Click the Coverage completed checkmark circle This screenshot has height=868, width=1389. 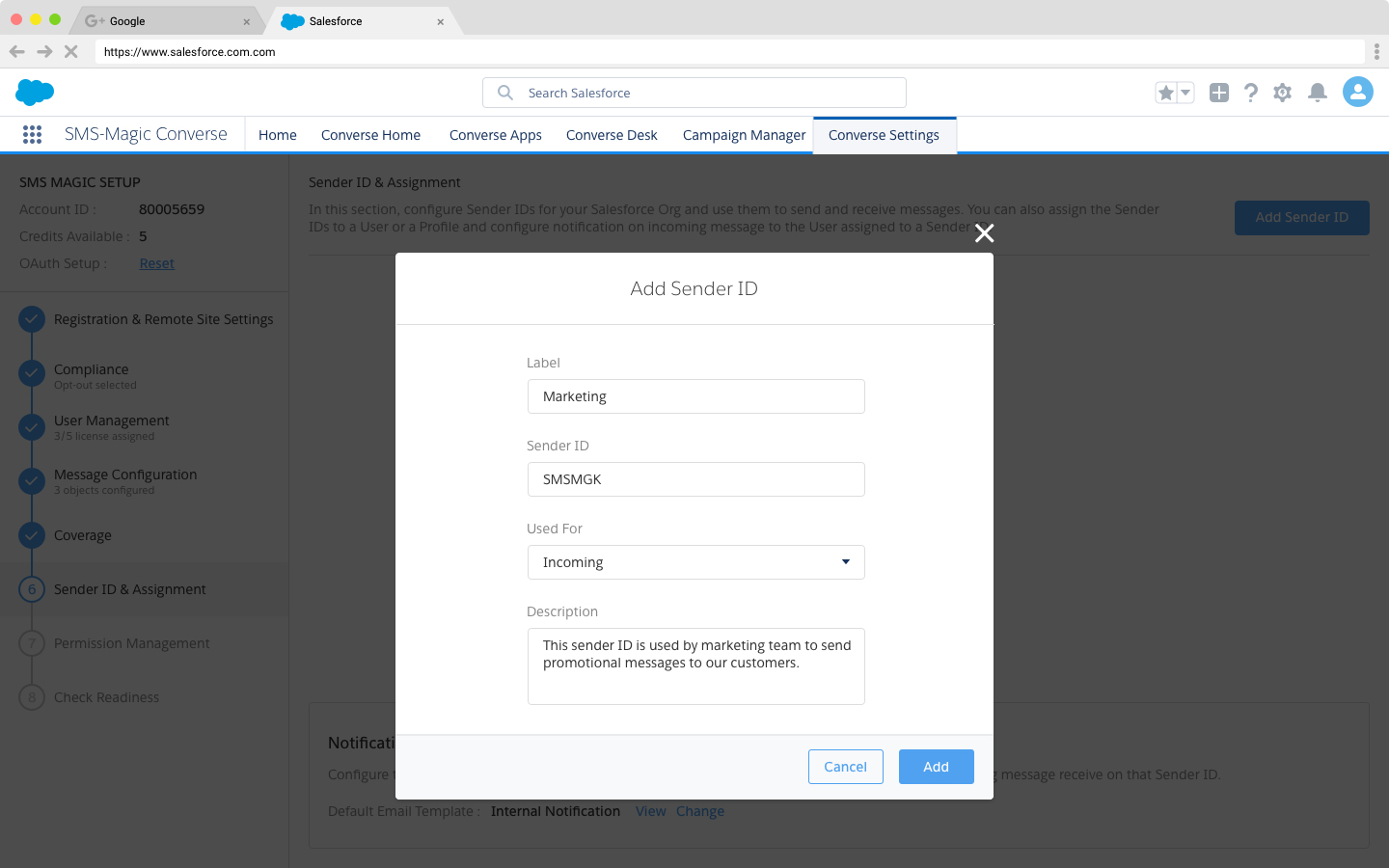click(32, 535)
